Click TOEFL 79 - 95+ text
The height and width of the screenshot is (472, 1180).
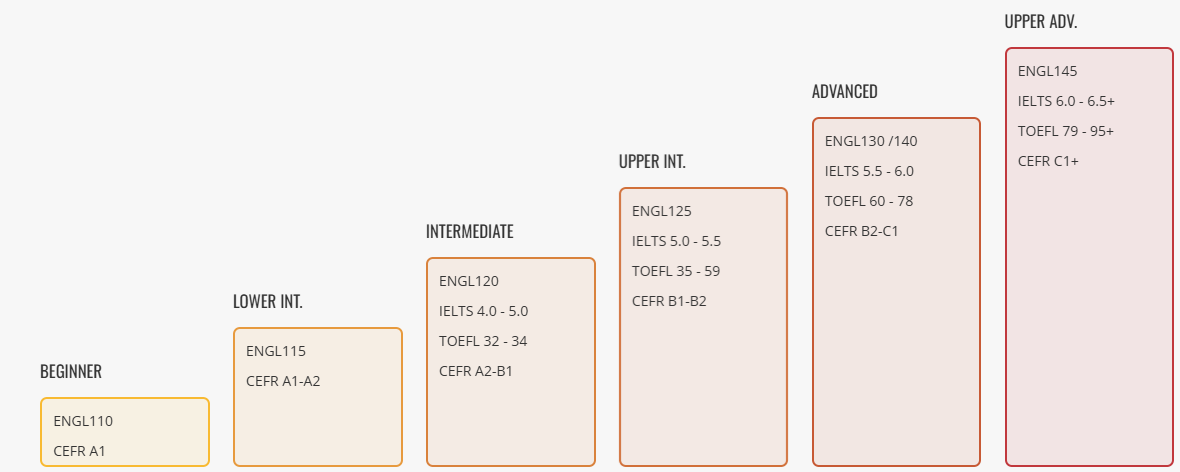1066,131
